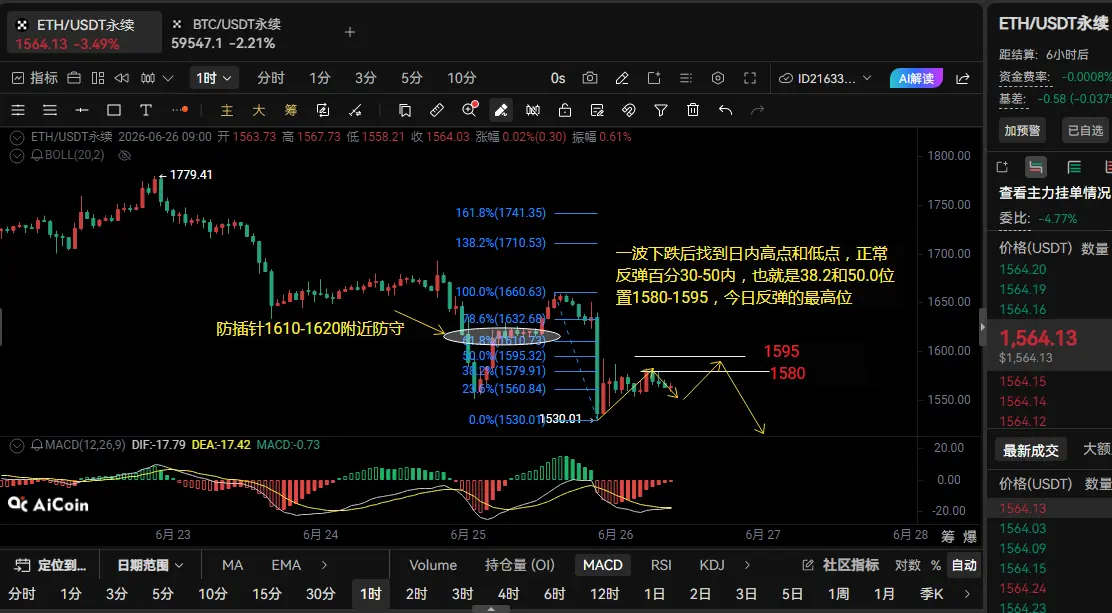
Task: Choose the 15分 period button
Action: point(267,595)
